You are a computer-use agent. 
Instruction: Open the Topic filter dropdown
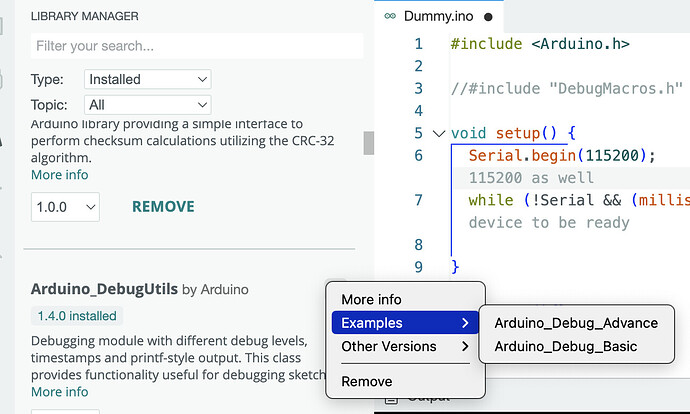(147, 104)
